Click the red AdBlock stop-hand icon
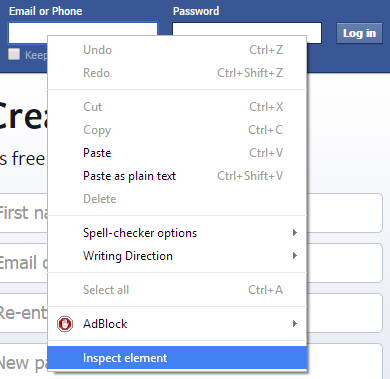Image resolution: width=390 pixels, height=379 pixels. coord(65,324)
